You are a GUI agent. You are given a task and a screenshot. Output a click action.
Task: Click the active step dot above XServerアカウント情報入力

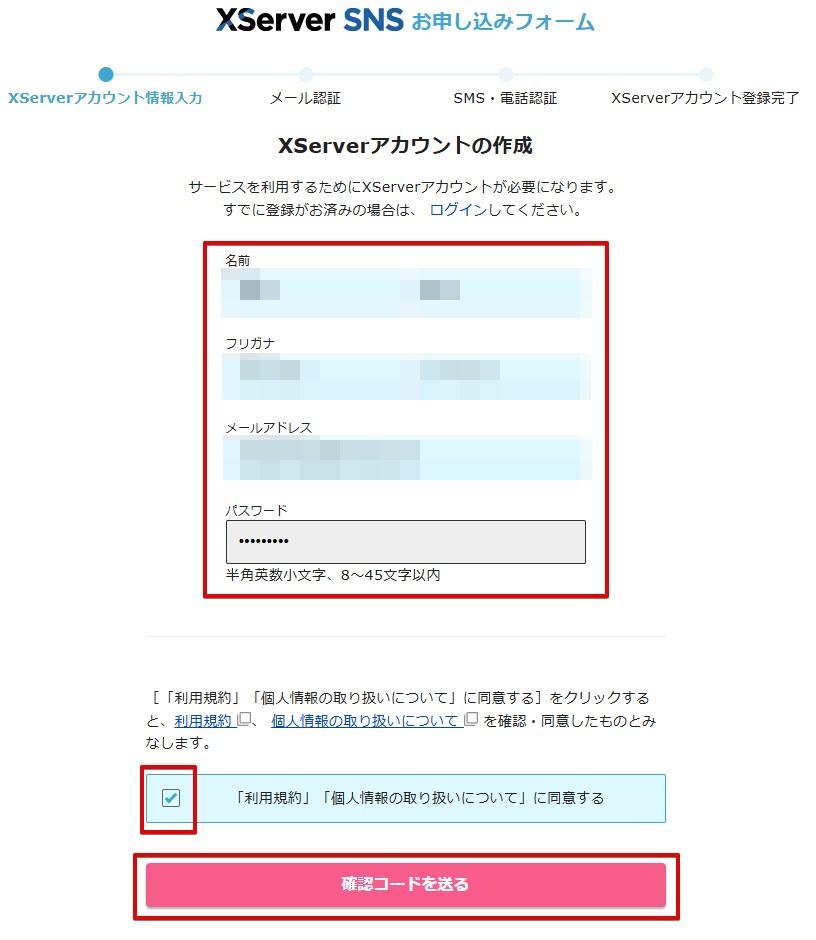click(106, 74)
